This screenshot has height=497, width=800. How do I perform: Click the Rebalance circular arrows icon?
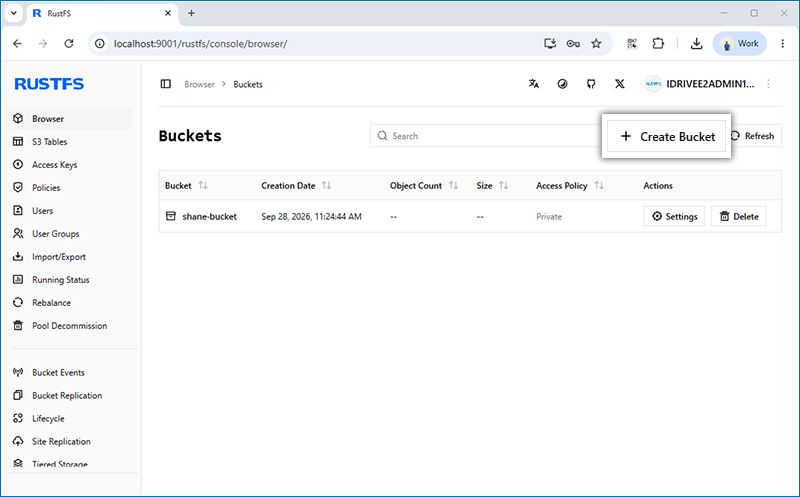18,302
